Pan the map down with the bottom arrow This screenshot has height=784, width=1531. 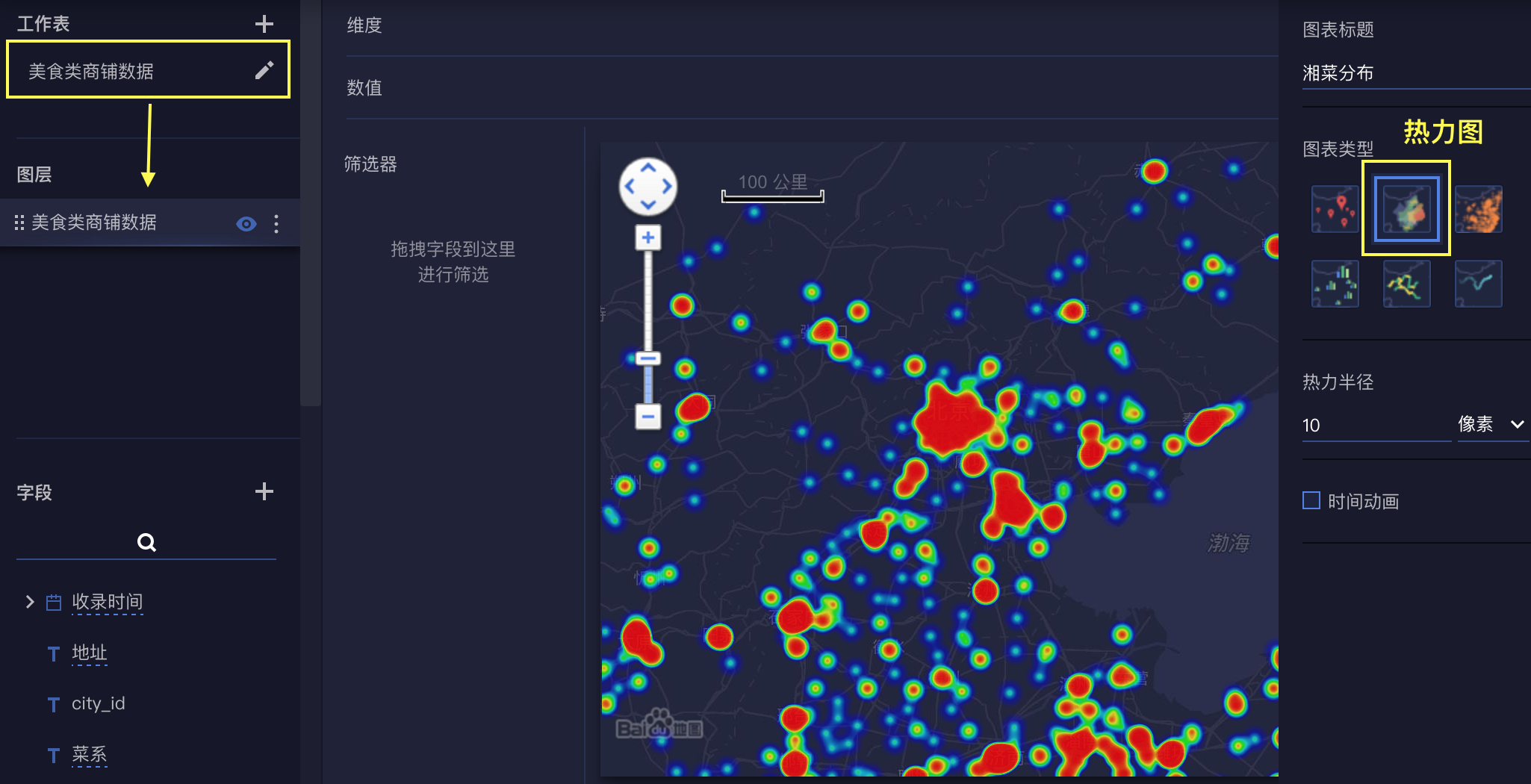[648, 205]
